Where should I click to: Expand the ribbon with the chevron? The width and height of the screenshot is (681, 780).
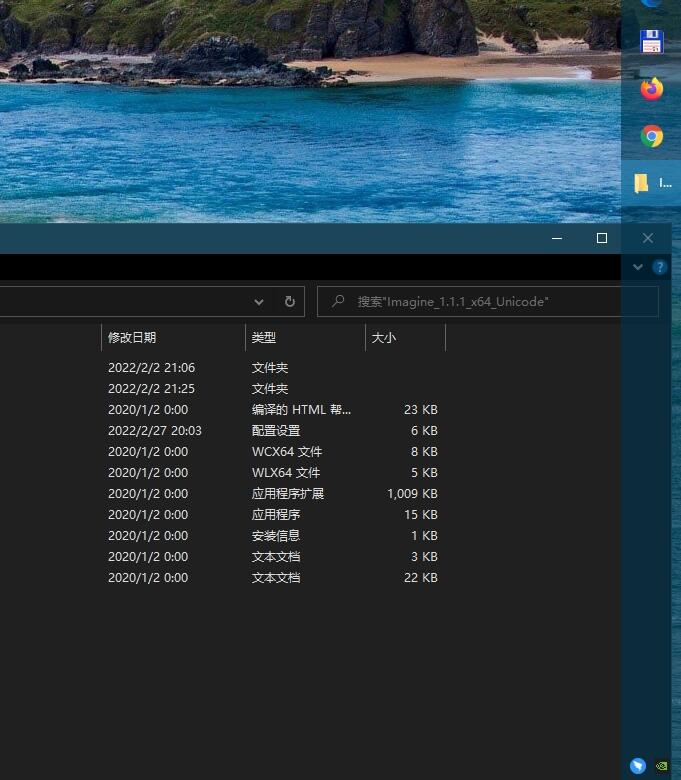pyautogui.click(x=638, y=267)
